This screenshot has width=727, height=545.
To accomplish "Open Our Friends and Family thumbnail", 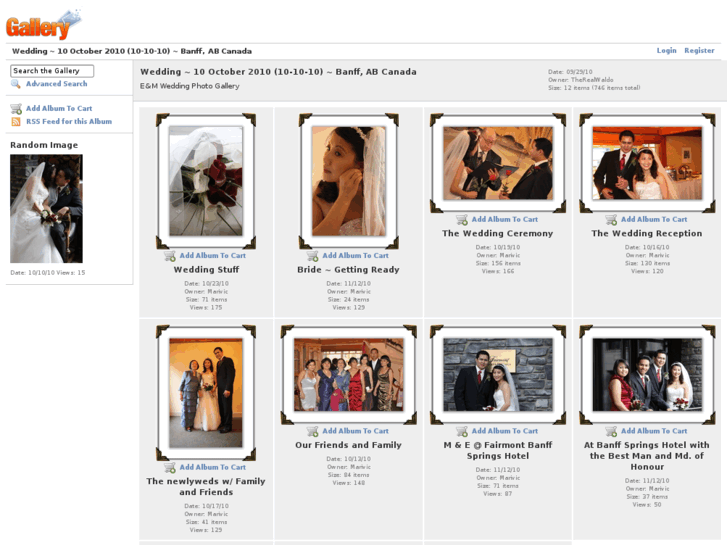I will [x=349, y=375].
